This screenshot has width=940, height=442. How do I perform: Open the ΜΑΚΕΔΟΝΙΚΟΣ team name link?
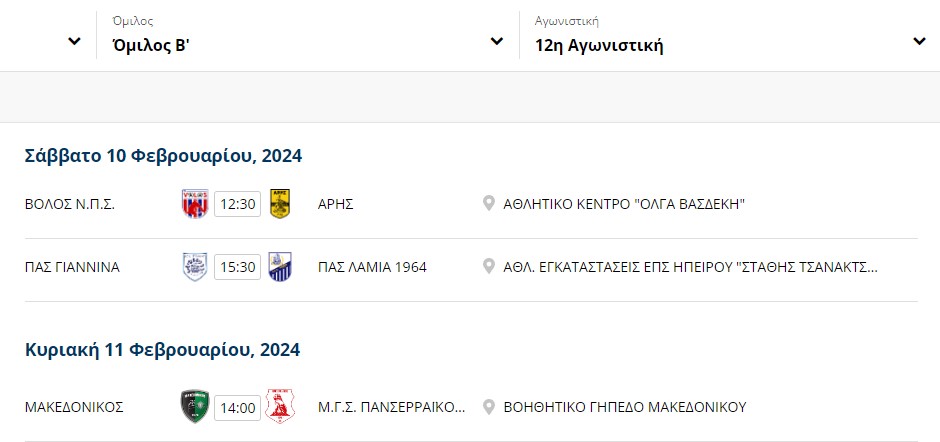point(74,408)
